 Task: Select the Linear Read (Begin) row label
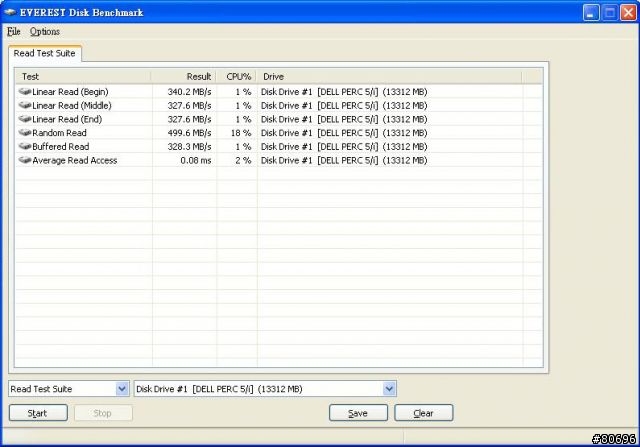pyautogui.click(x=70, y=92)
